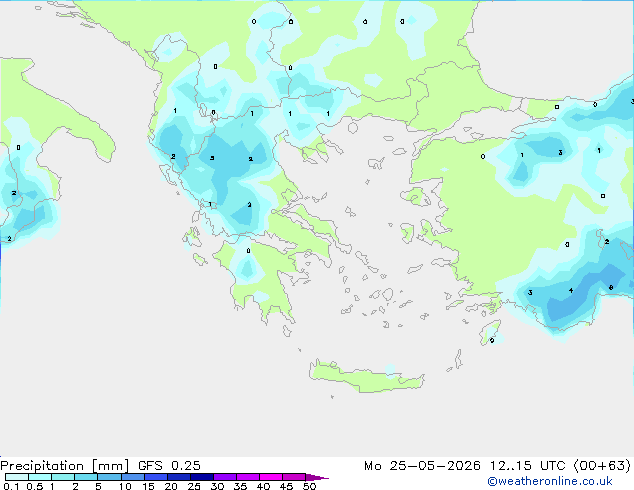Click the '0.5' legend scale label
Screen dimensions: 634x490
pos(35,486)
